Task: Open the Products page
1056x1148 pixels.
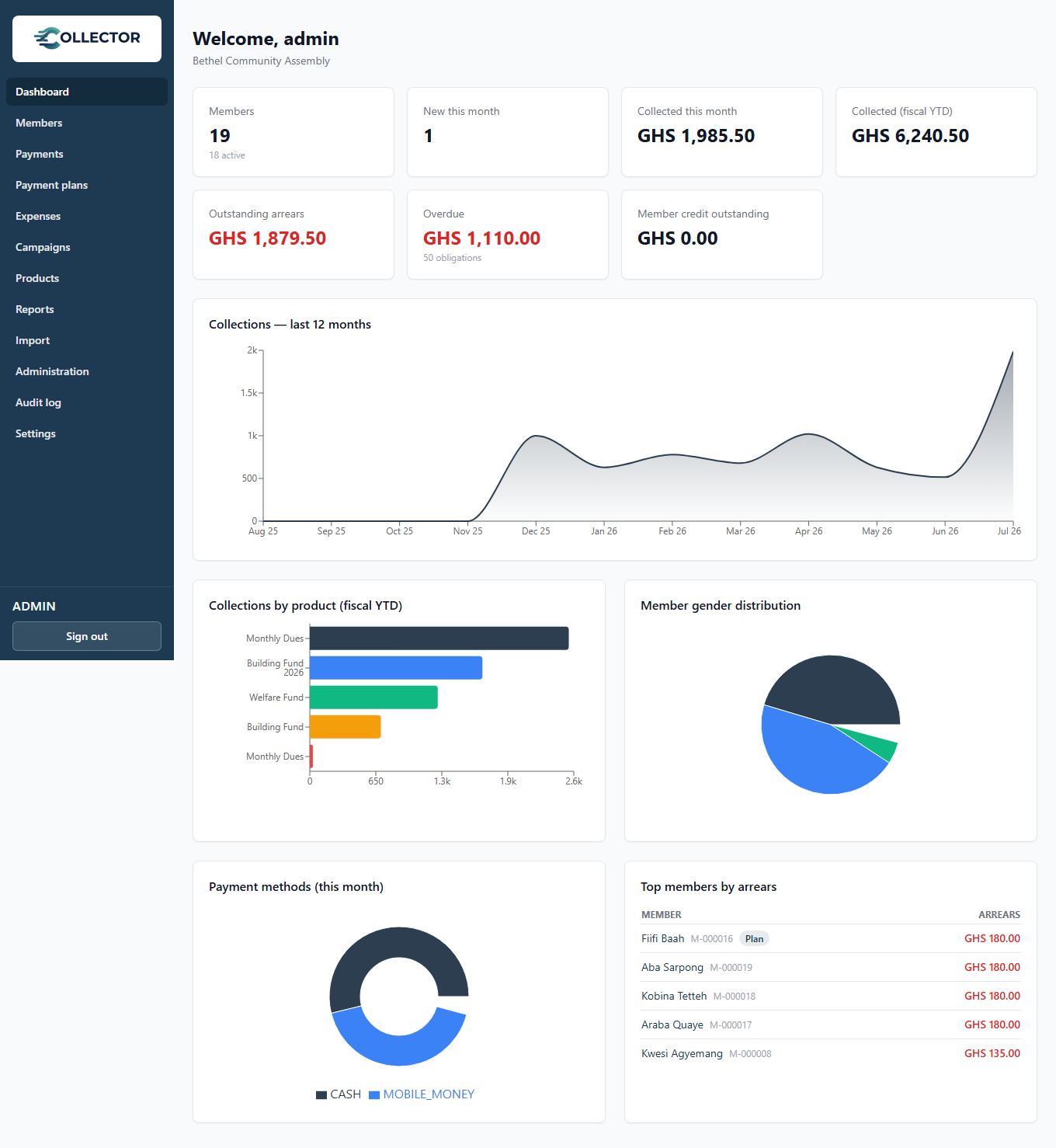Action: pos(87,278)
